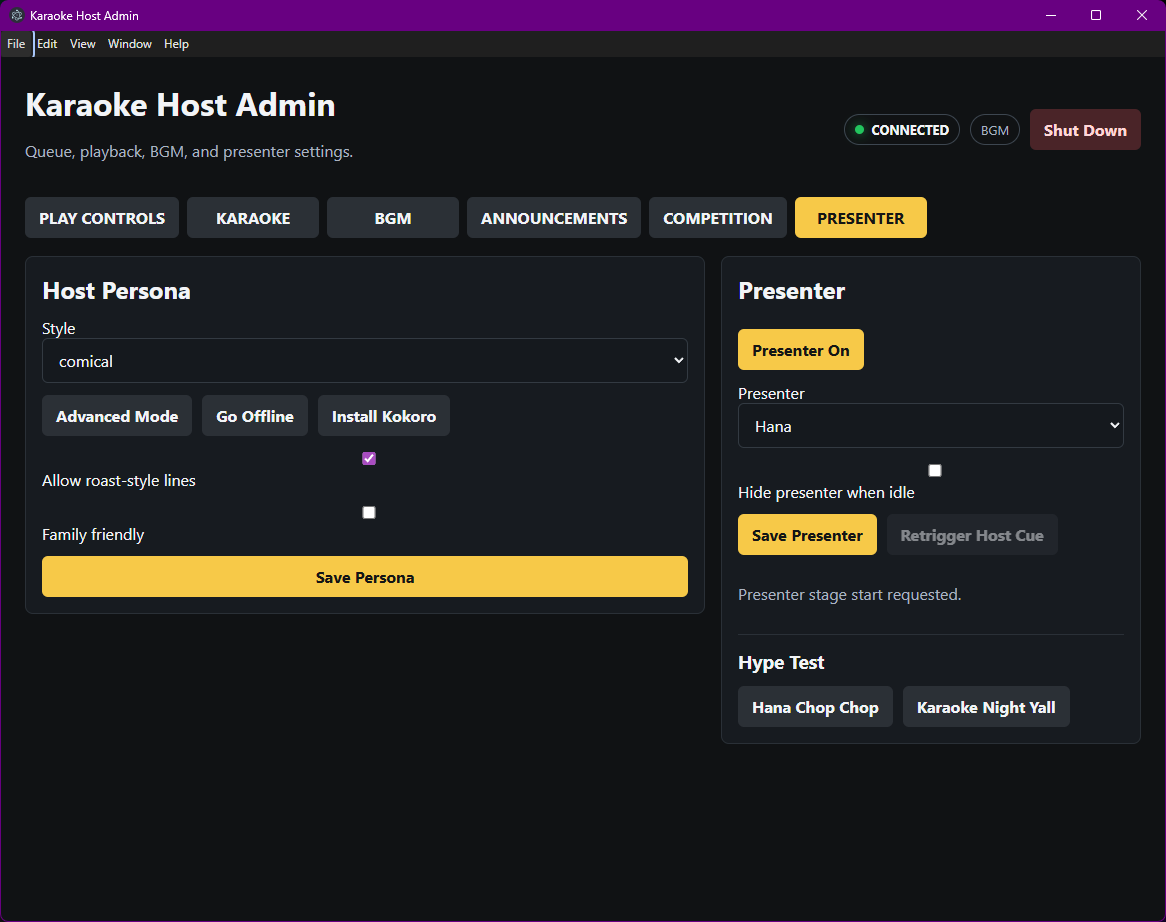Click the Go Offline button

click(254, 416)
